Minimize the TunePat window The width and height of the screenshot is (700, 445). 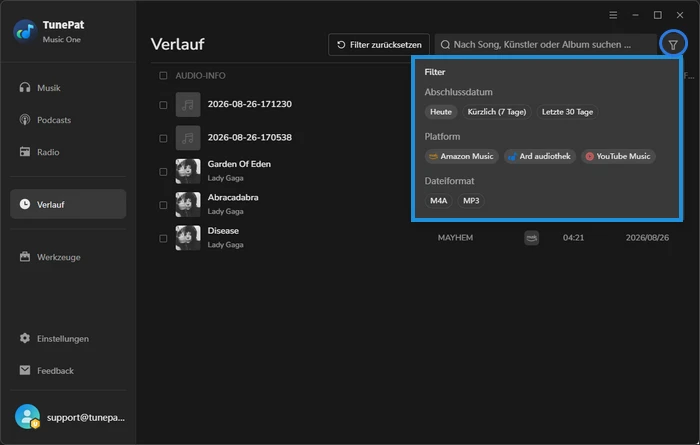[x=635, y=15]
